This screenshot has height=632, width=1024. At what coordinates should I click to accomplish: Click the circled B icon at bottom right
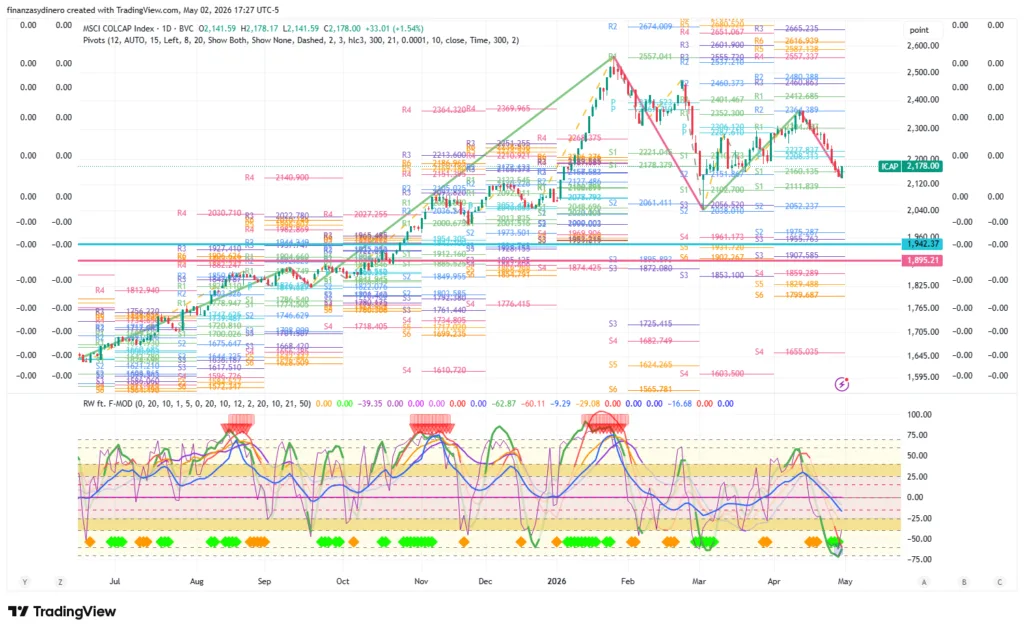(x=964, y=582)
